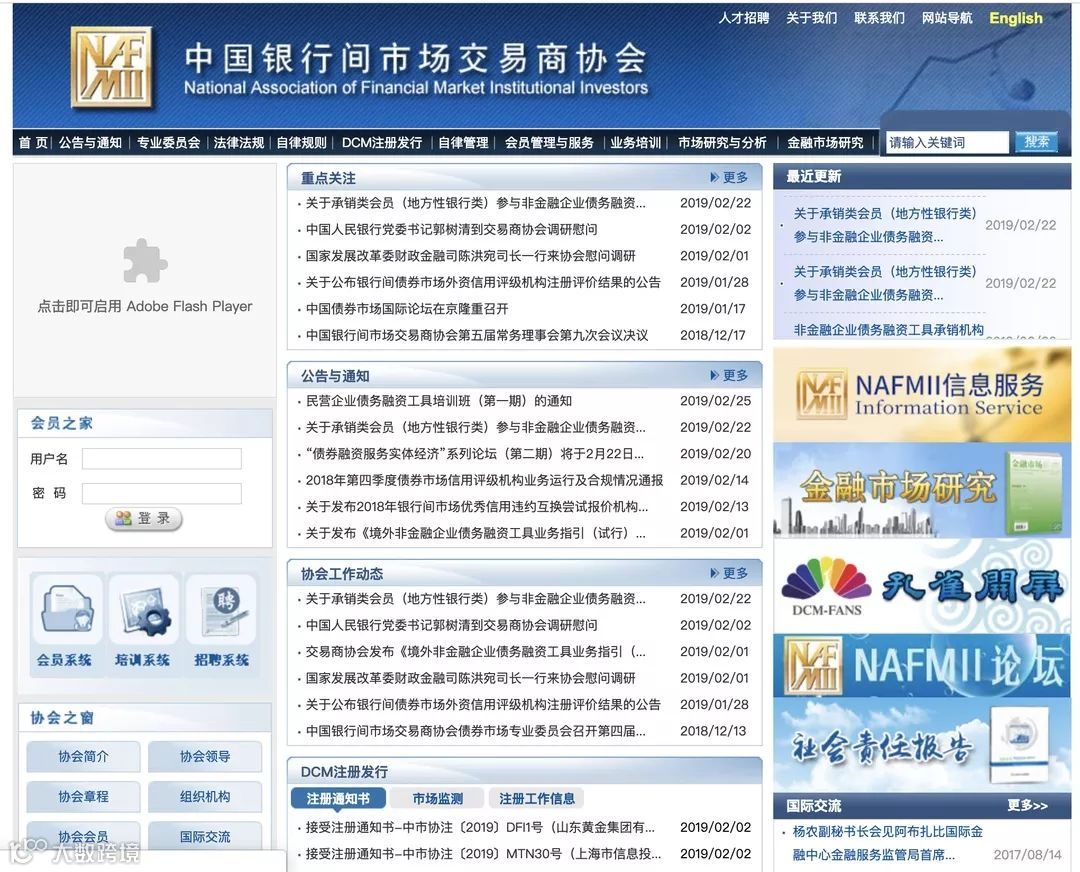Open the 孔雀开屏 DCM-FANS banner
This screenshot has width=1080, height=872.
click(922, 585)
